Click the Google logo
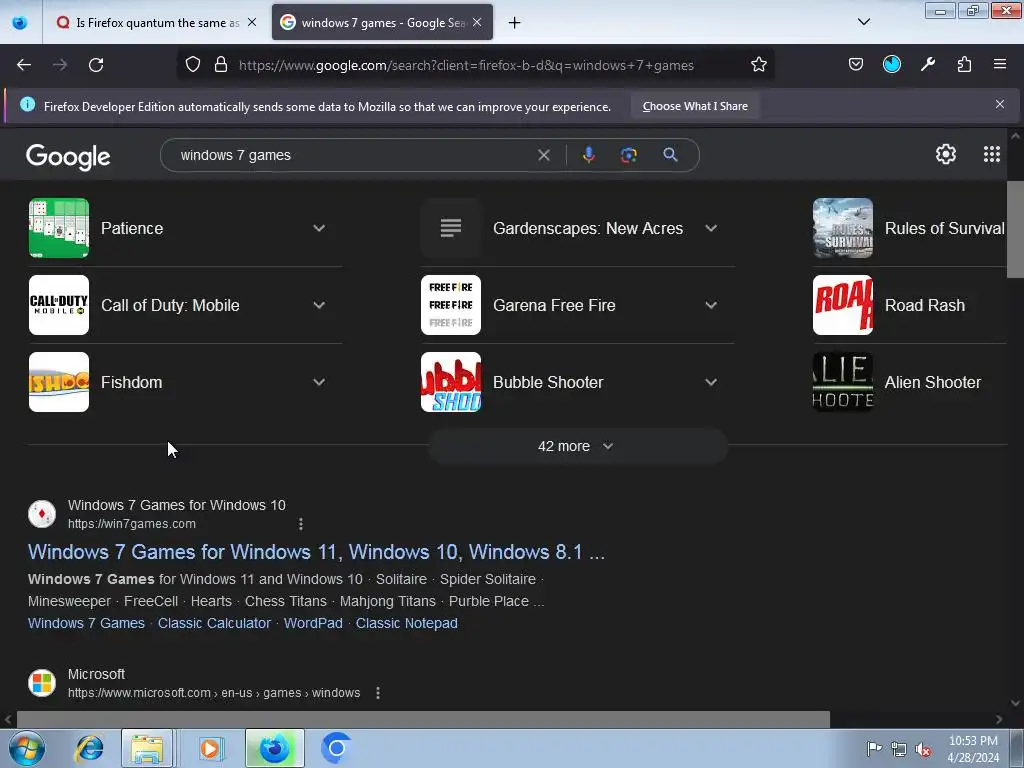 68,157
